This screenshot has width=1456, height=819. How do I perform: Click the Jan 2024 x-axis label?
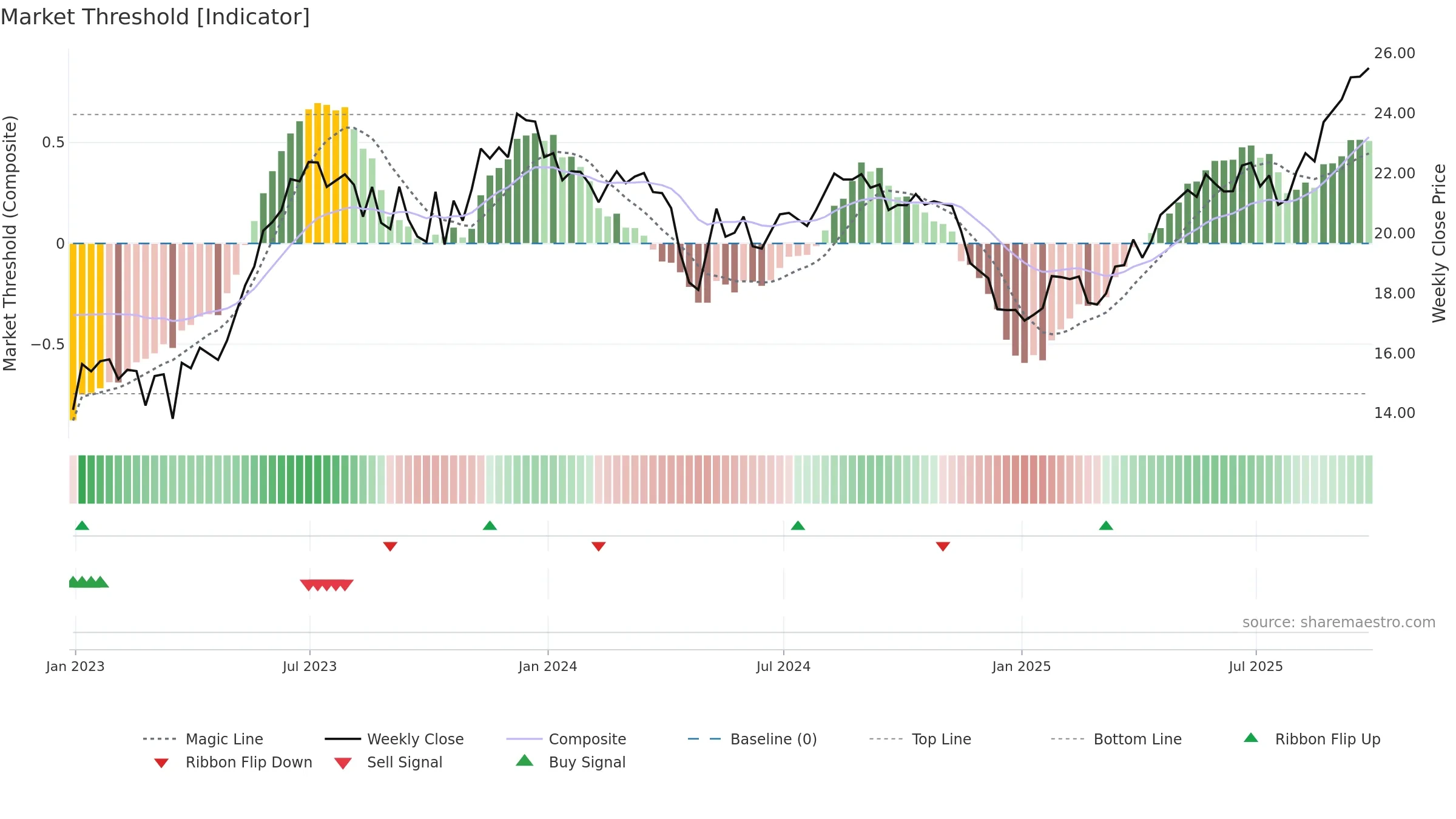(x=548, y=667)
